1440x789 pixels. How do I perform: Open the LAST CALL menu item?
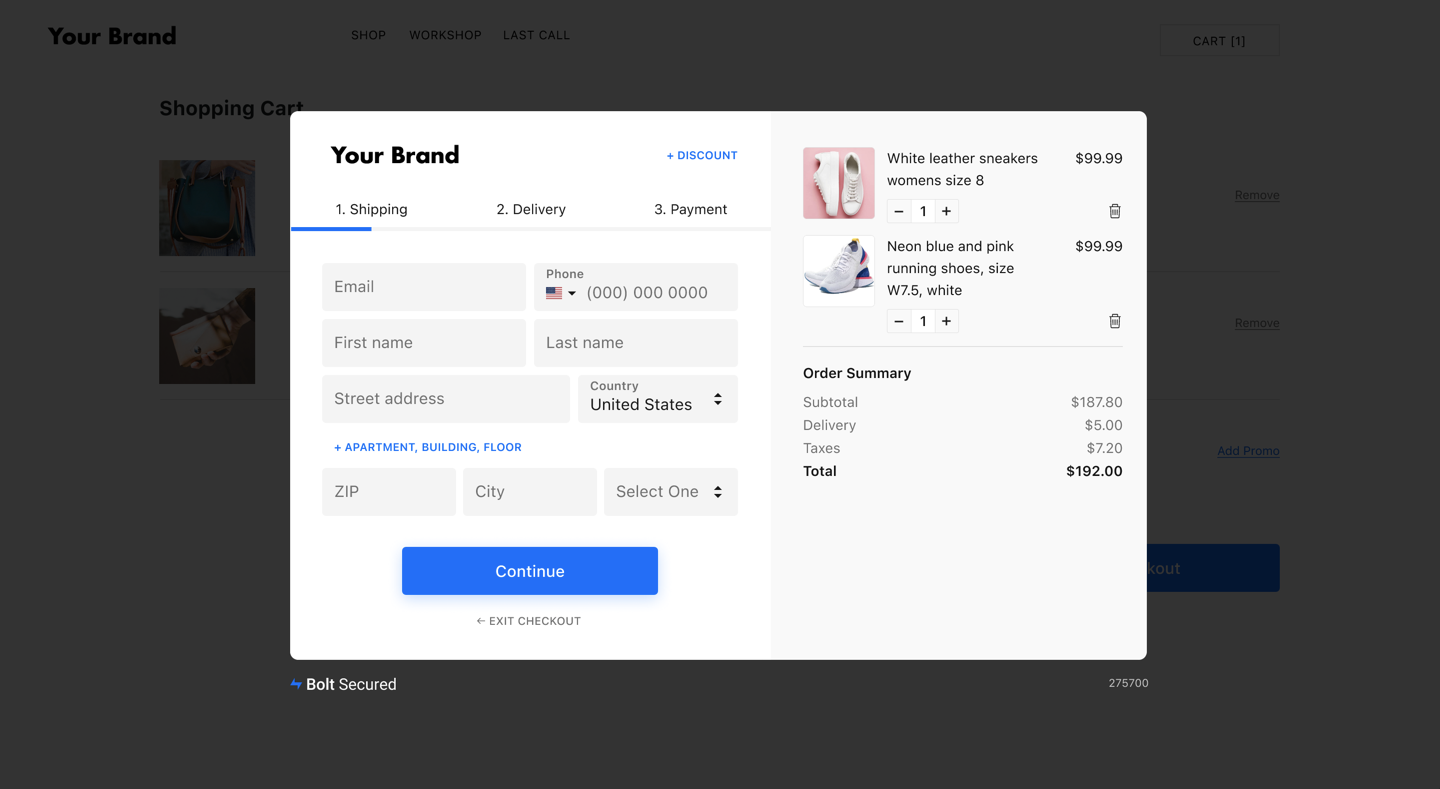pyautogui.click(x=536, y=35)
